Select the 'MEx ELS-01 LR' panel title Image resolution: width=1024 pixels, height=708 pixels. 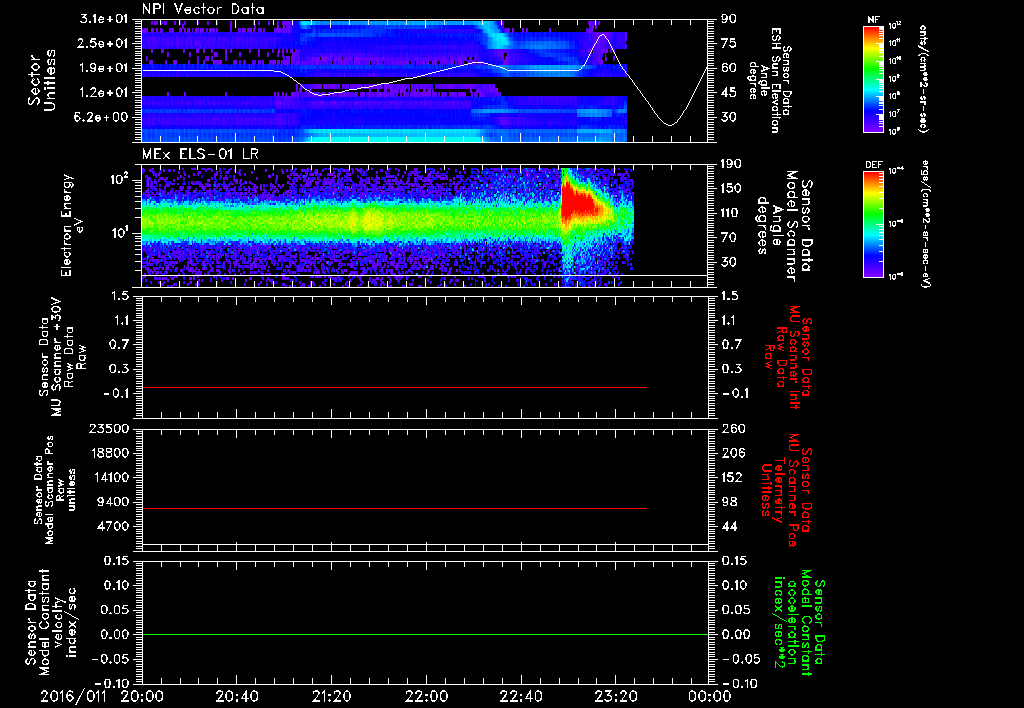200,155
